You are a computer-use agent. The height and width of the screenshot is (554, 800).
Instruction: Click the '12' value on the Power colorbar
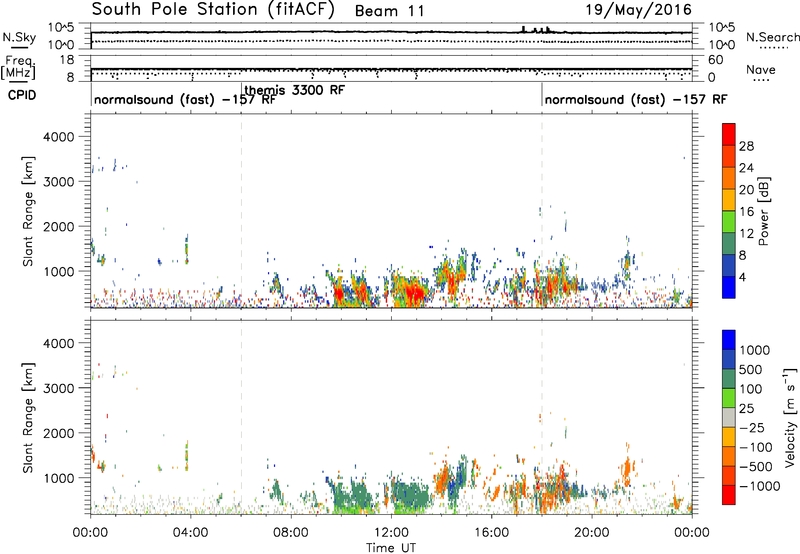coord(746,234)
